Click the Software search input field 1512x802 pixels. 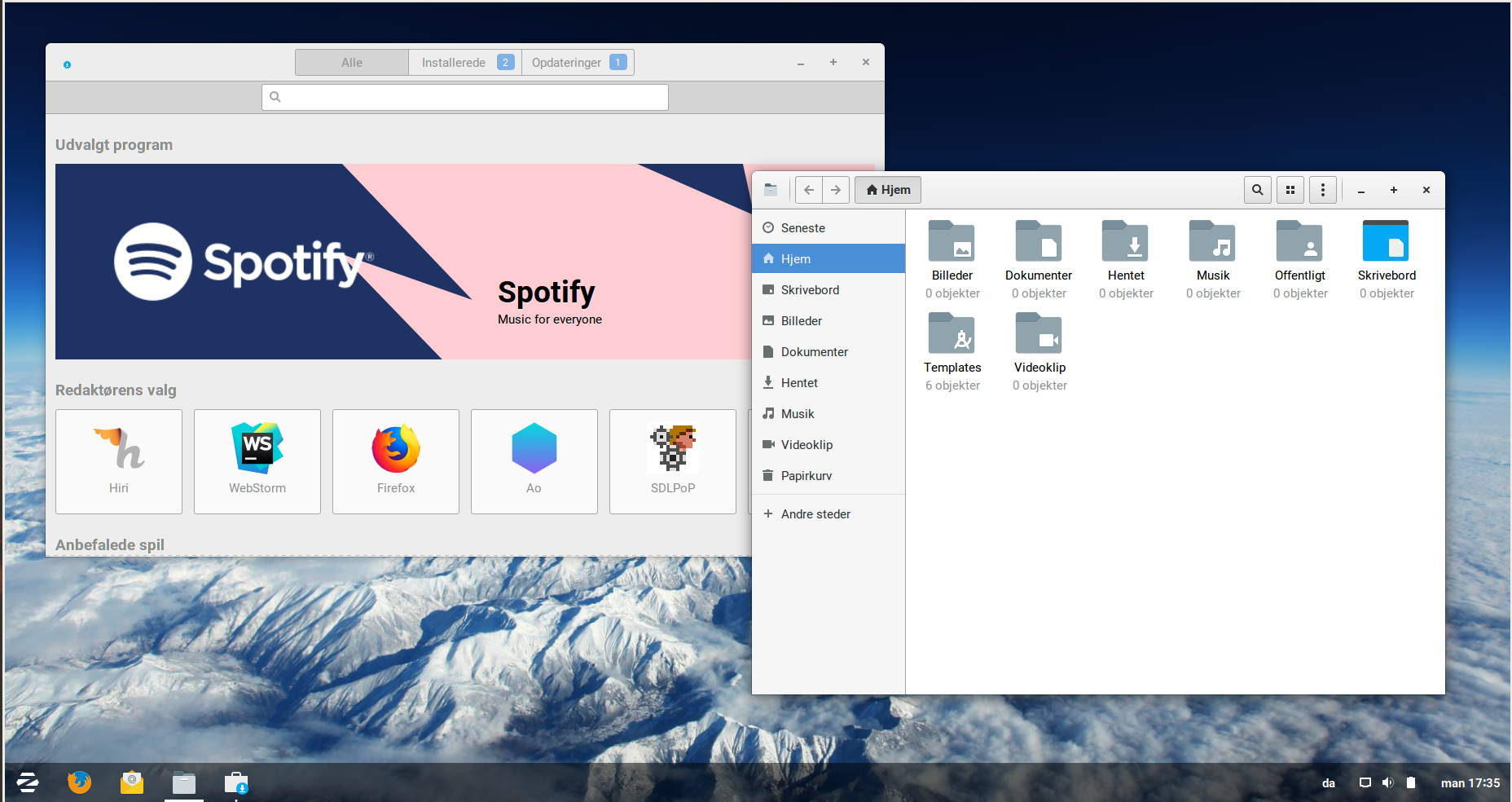click(465, 97)
